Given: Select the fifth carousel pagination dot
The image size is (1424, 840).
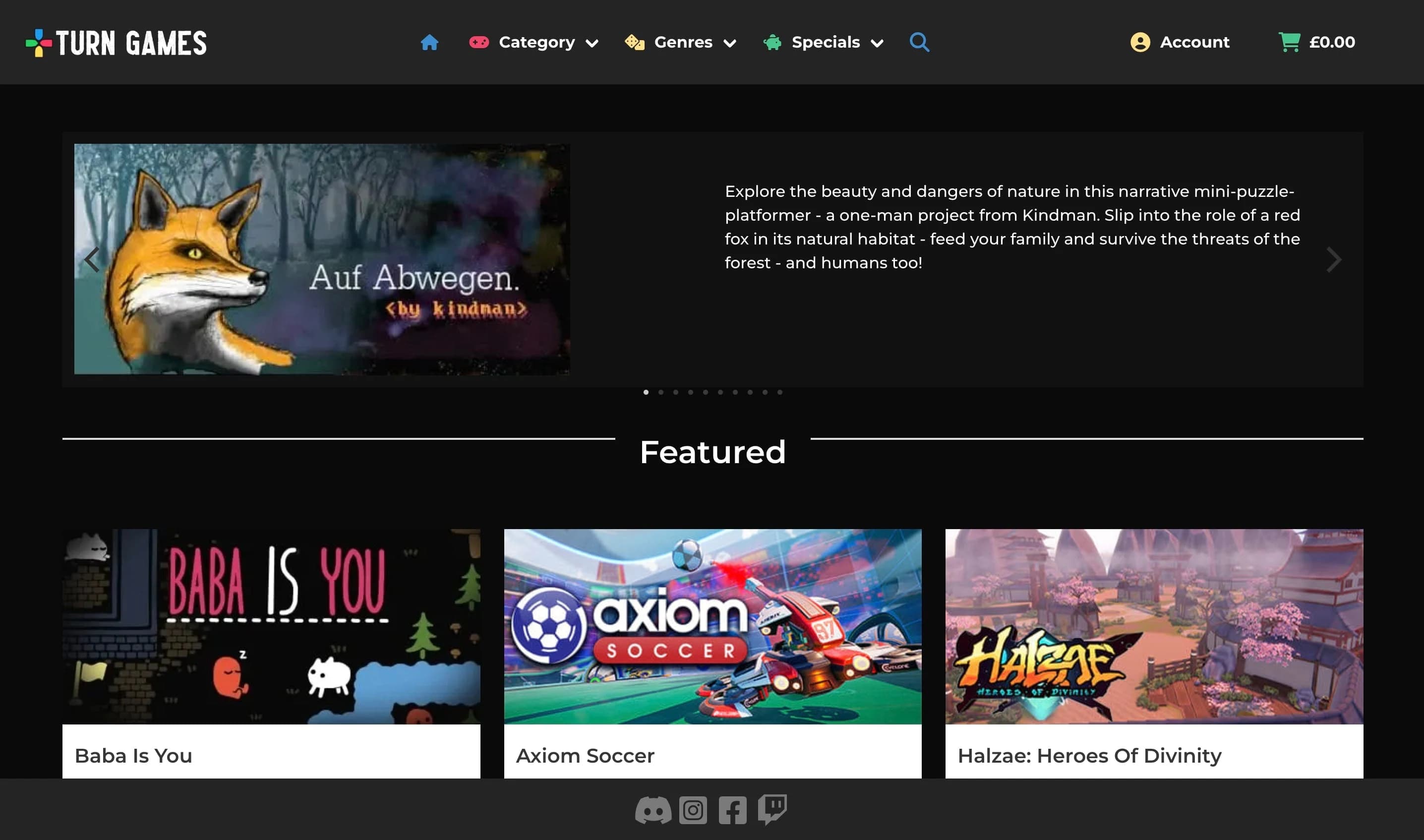Looking at the screenshot, I should 705,392.
